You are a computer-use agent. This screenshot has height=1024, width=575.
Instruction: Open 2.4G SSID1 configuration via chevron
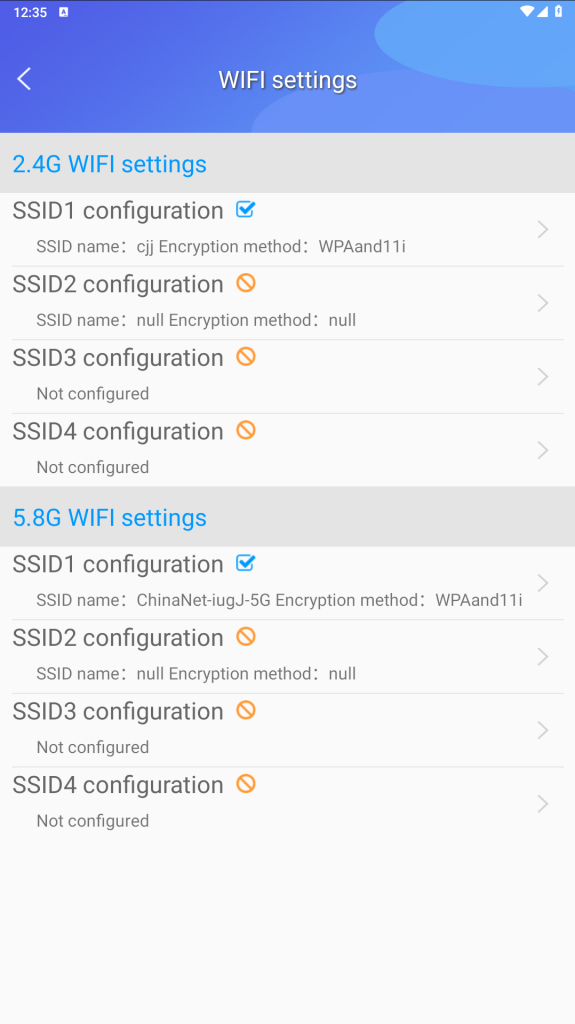(542, 229)
